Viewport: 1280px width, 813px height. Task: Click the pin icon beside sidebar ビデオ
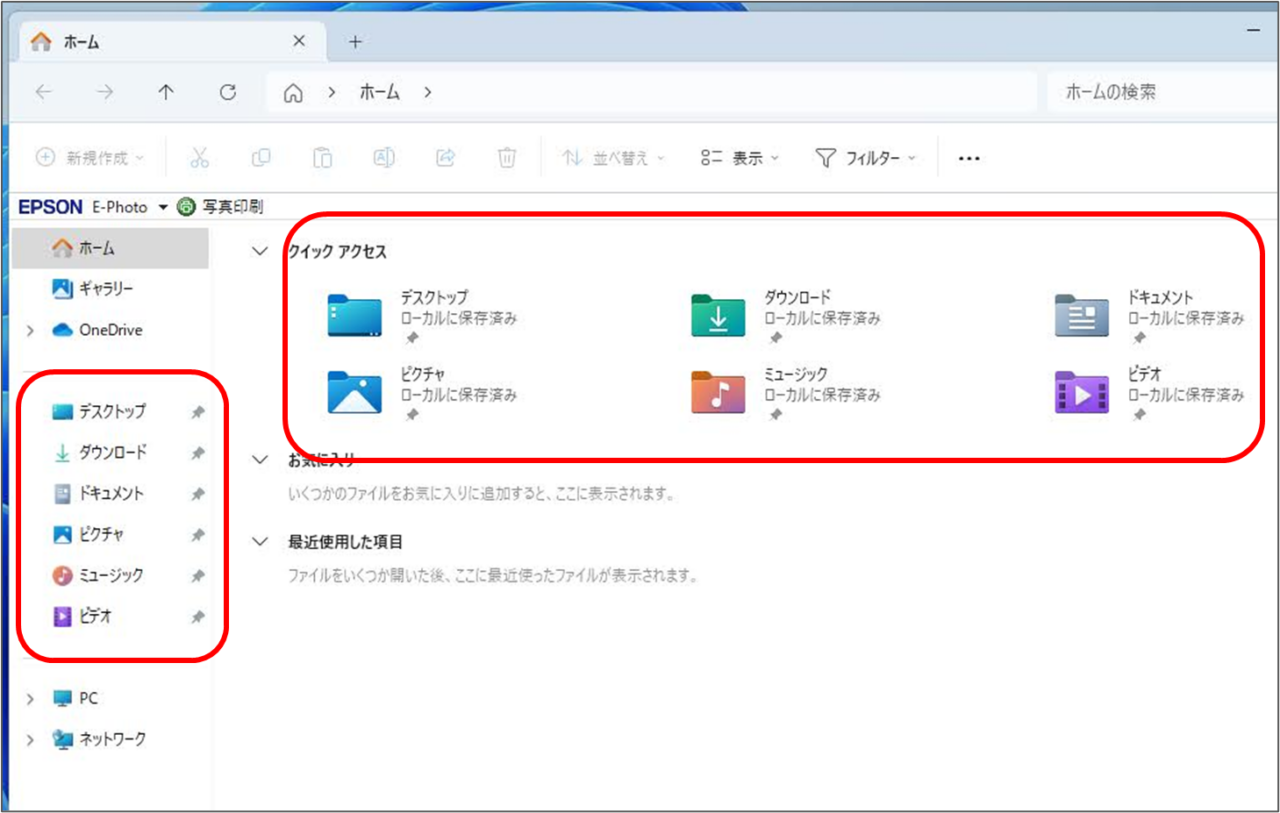click(198, 617)
